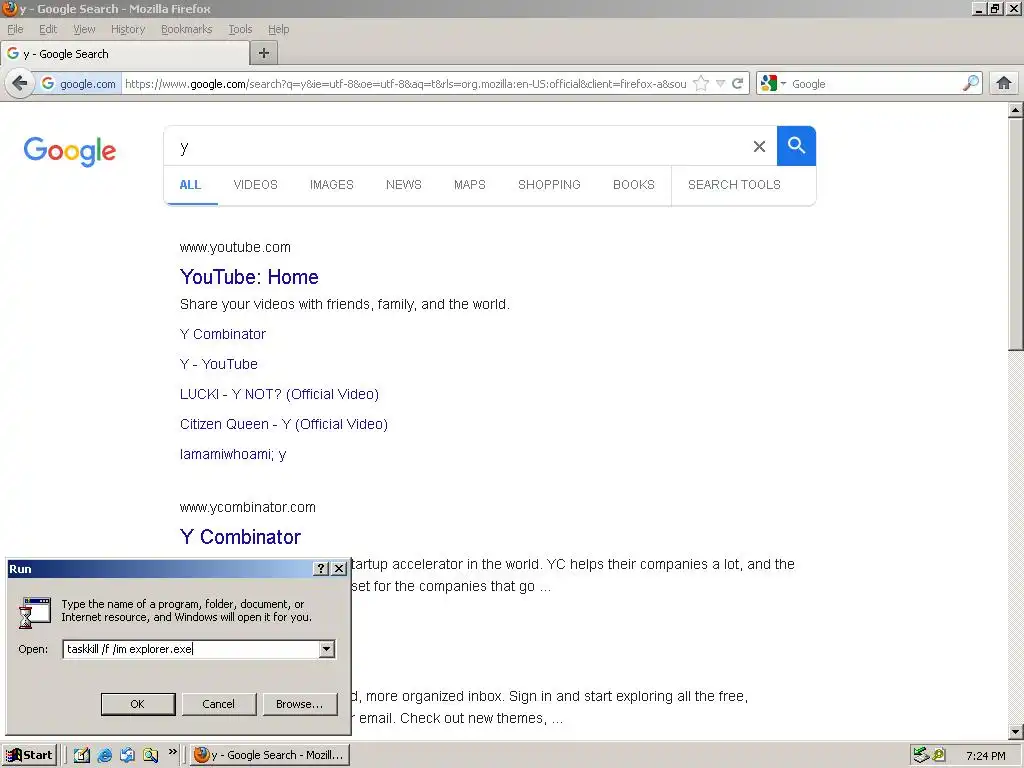This screenshot has height=768, width=1024.
Task: Click the Google logo
Action: (x=70, y=152)
